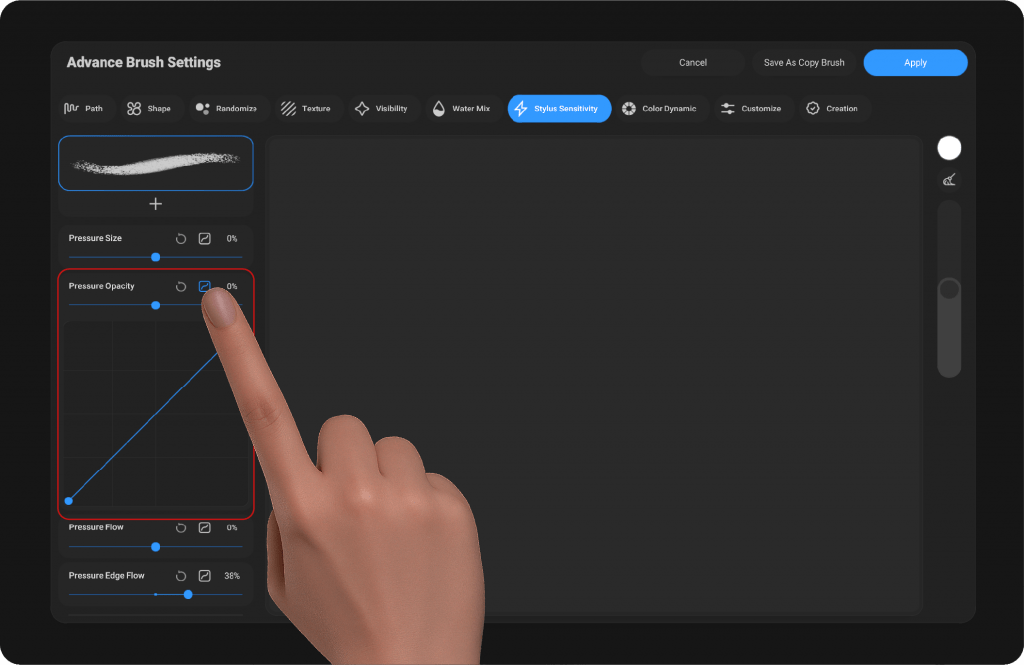The image size is (1024, 665).
Task: Select the Water Mix tab
Action: 461,108
